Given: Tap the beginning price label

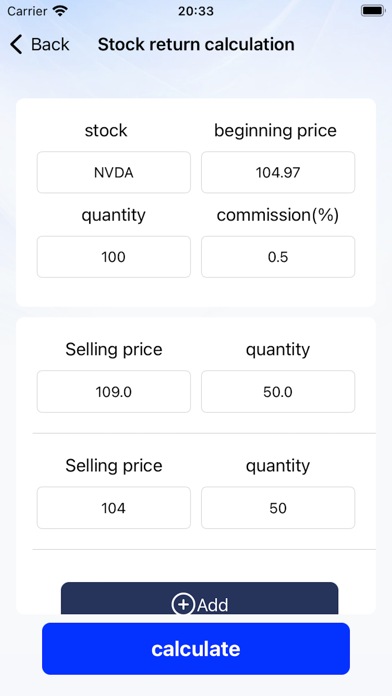Looking at the screenshot, I should pos(275,130).
